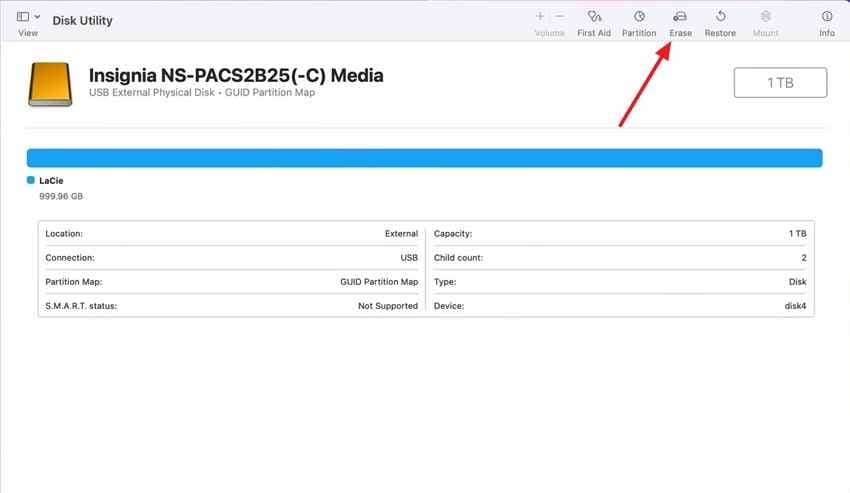Click the Child count value 2
Viewport: 850px width, 493px height.
click(x=804, y=258)
